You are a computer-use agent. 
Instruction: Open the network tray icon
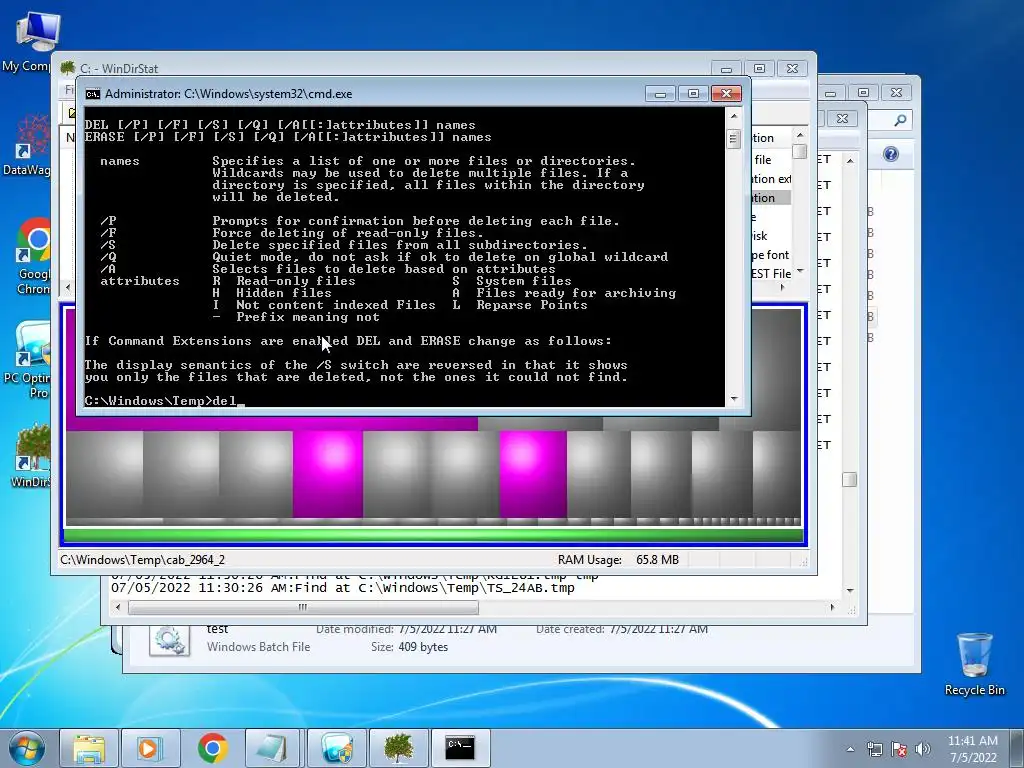(x=874, y=749)
